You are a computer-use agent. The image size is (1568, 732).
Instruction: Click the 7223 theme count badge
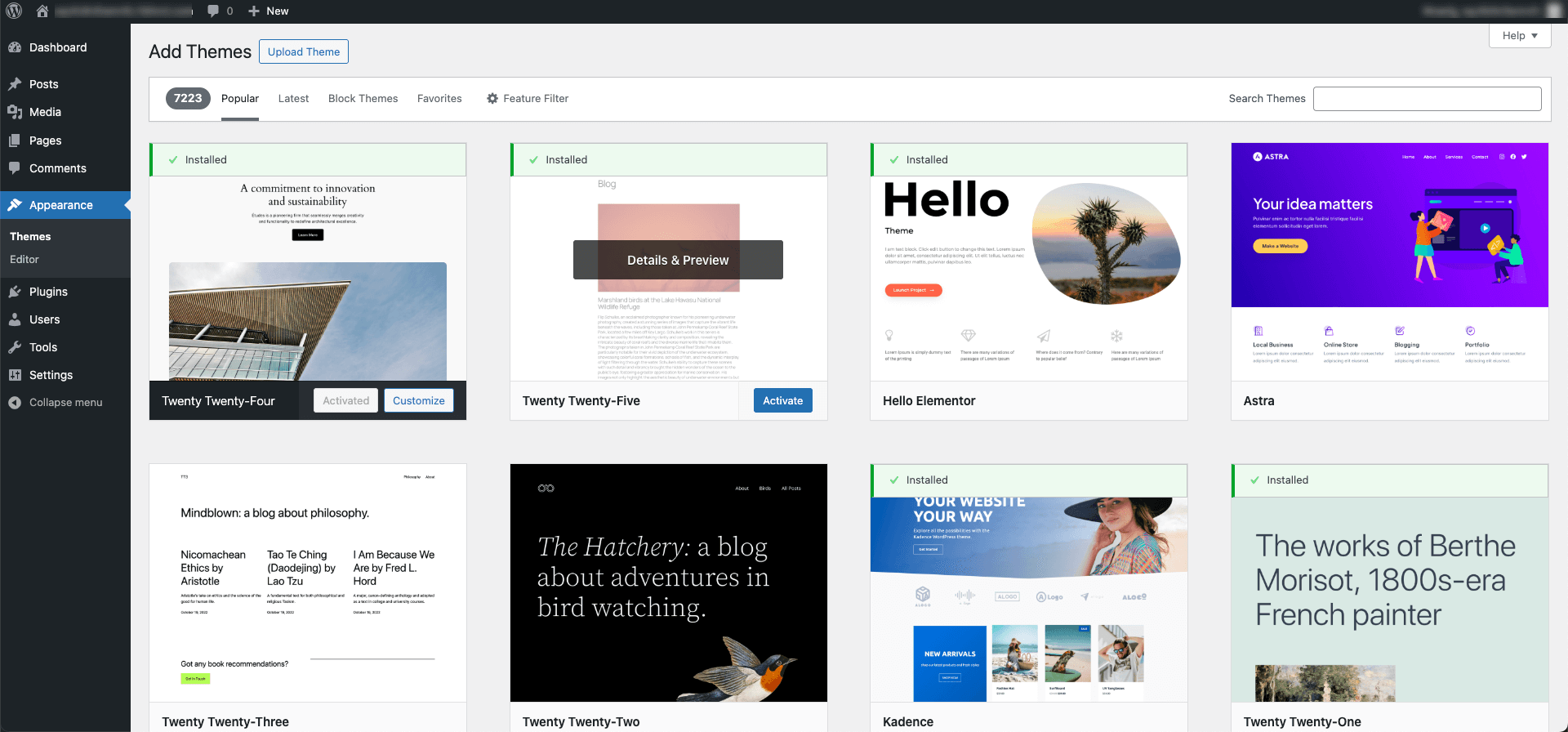188,98
